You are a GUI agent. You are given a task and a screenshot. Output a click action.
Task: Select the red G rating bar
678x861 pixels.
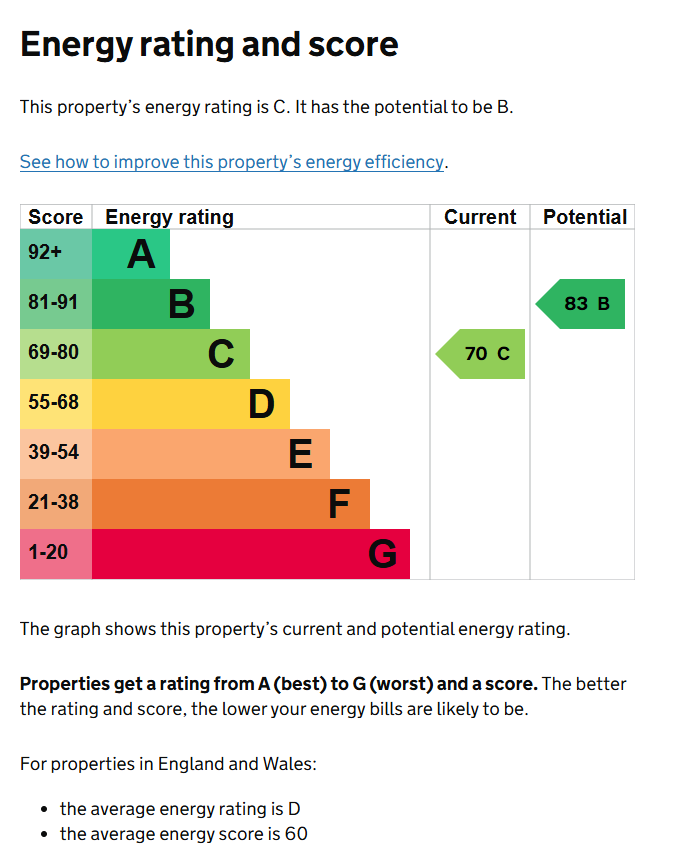pyautogui.click(x=251, y=554)
